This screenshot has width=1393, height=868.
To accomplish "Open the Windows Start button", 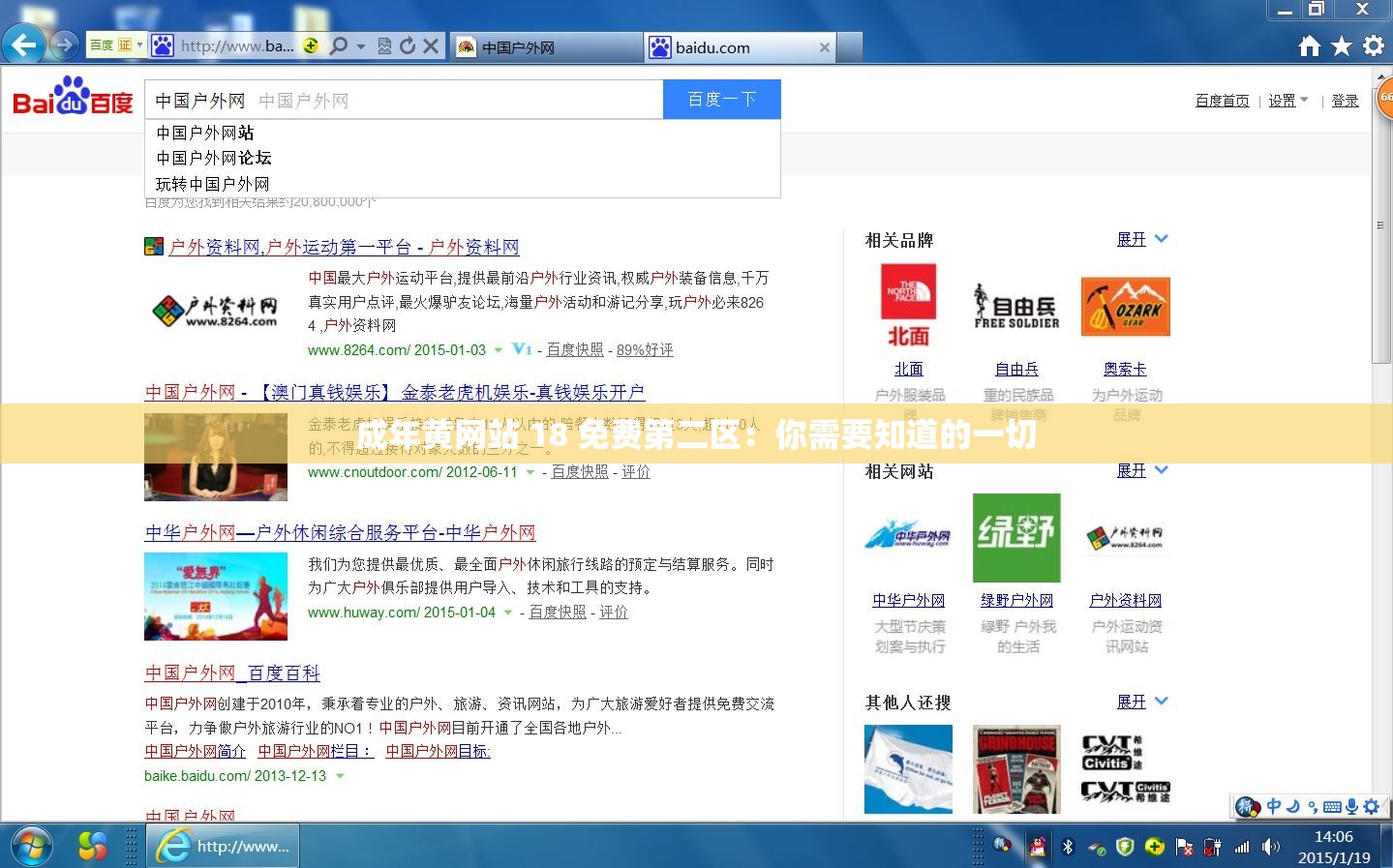I will tap(31, 846).
